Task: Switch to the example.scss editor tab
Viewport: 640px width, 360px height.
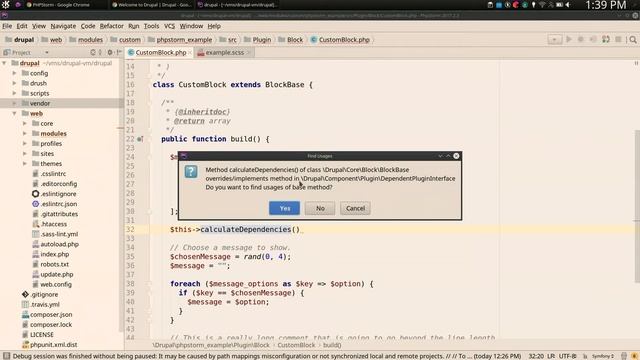Action: (224, 53)
